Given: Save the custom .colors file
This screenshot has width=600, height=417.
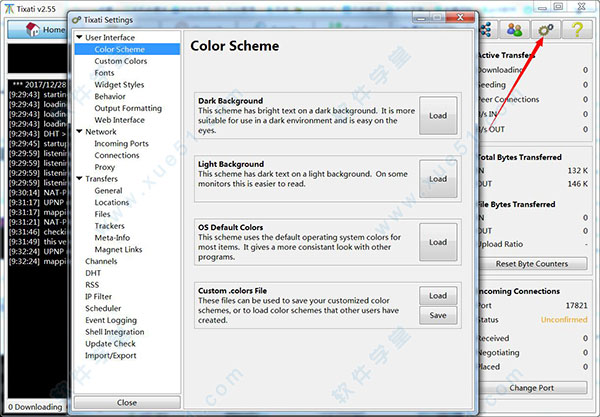Looking at the screenshot, I should pyautogui.click(x=438, y=315).
